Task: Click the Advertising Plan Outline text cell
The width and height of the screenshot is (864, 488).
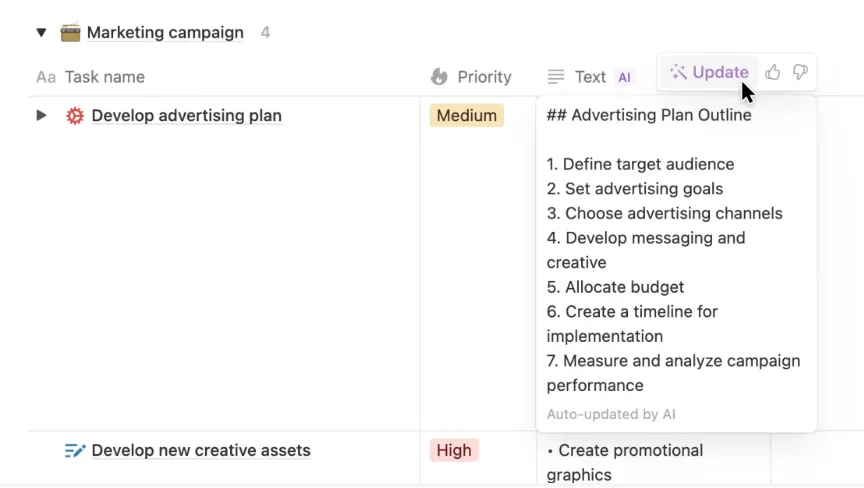Action: pyautogui.click(x=676, y=250)
